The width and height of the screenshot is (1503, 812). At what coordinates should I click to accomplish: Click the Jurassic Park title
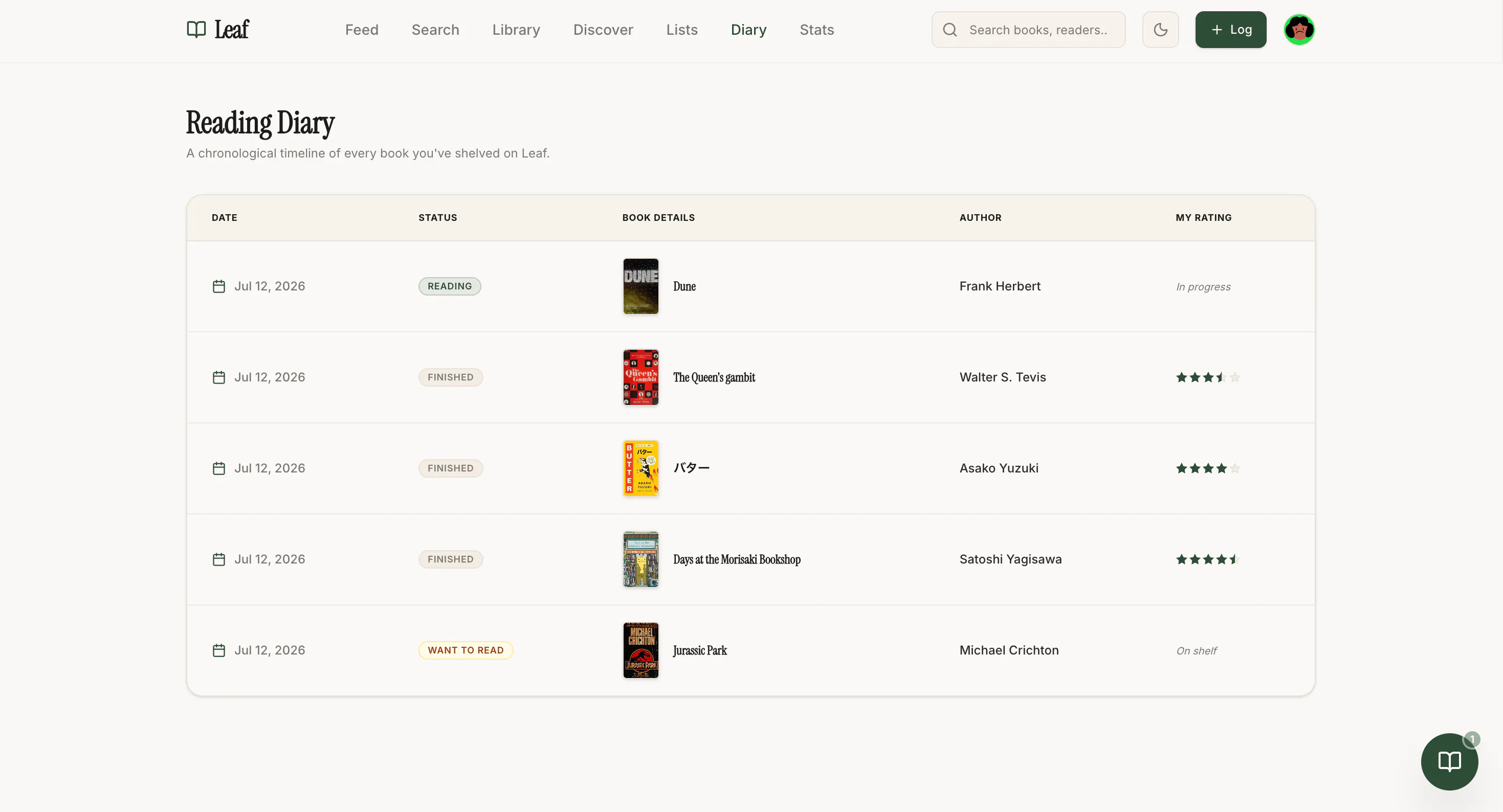[699, 650]
